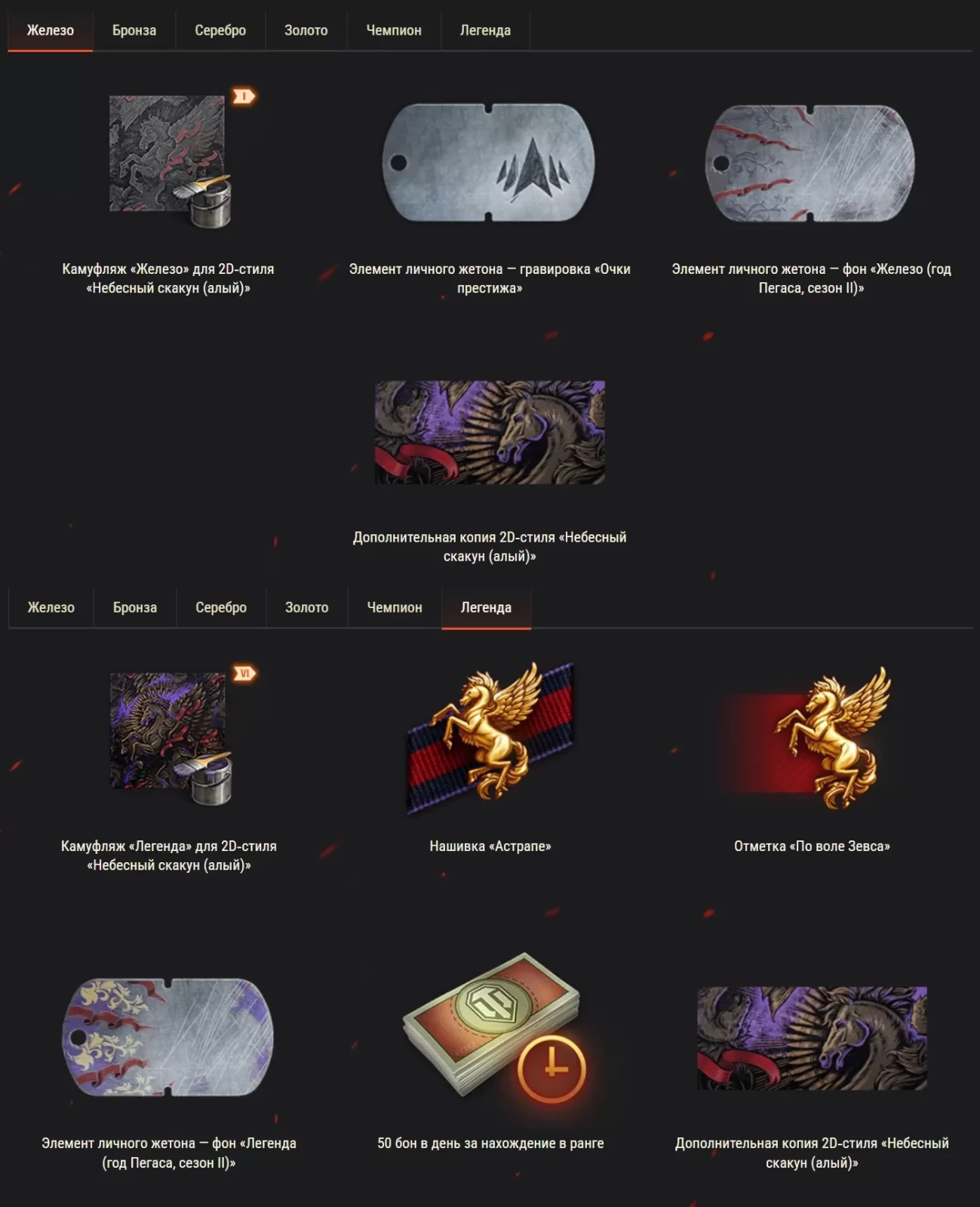
Task: Select the Золото tab in top row
Action: click(x=306, y=30)
